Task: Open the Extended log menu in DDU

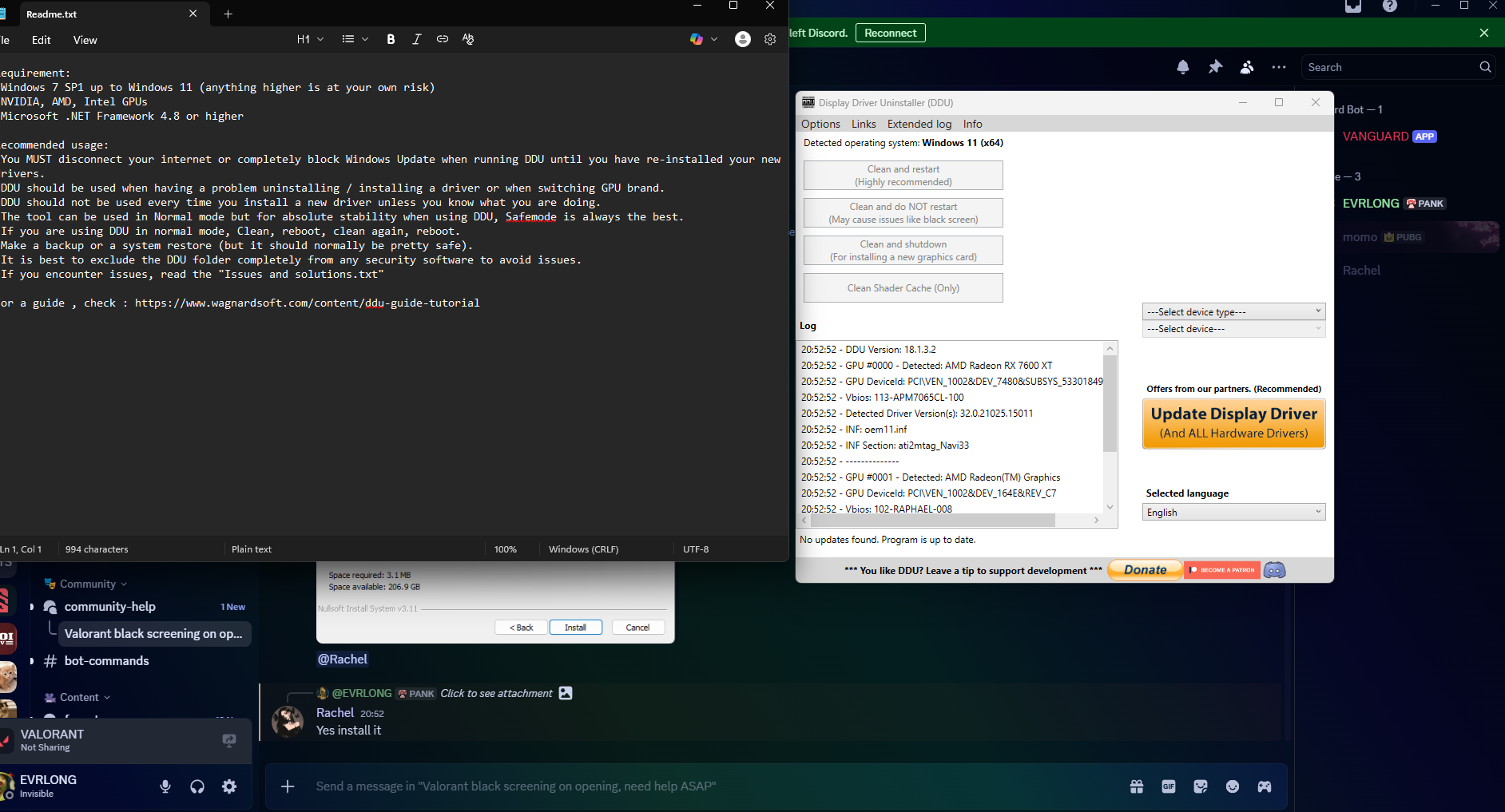Action: pos(919,124)
